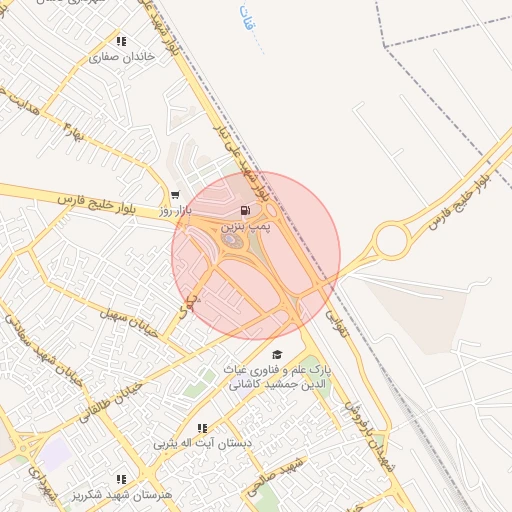Click the blue fountain in the central roundabout
This screenshot has height=512, width=512.
click(230, 239)
